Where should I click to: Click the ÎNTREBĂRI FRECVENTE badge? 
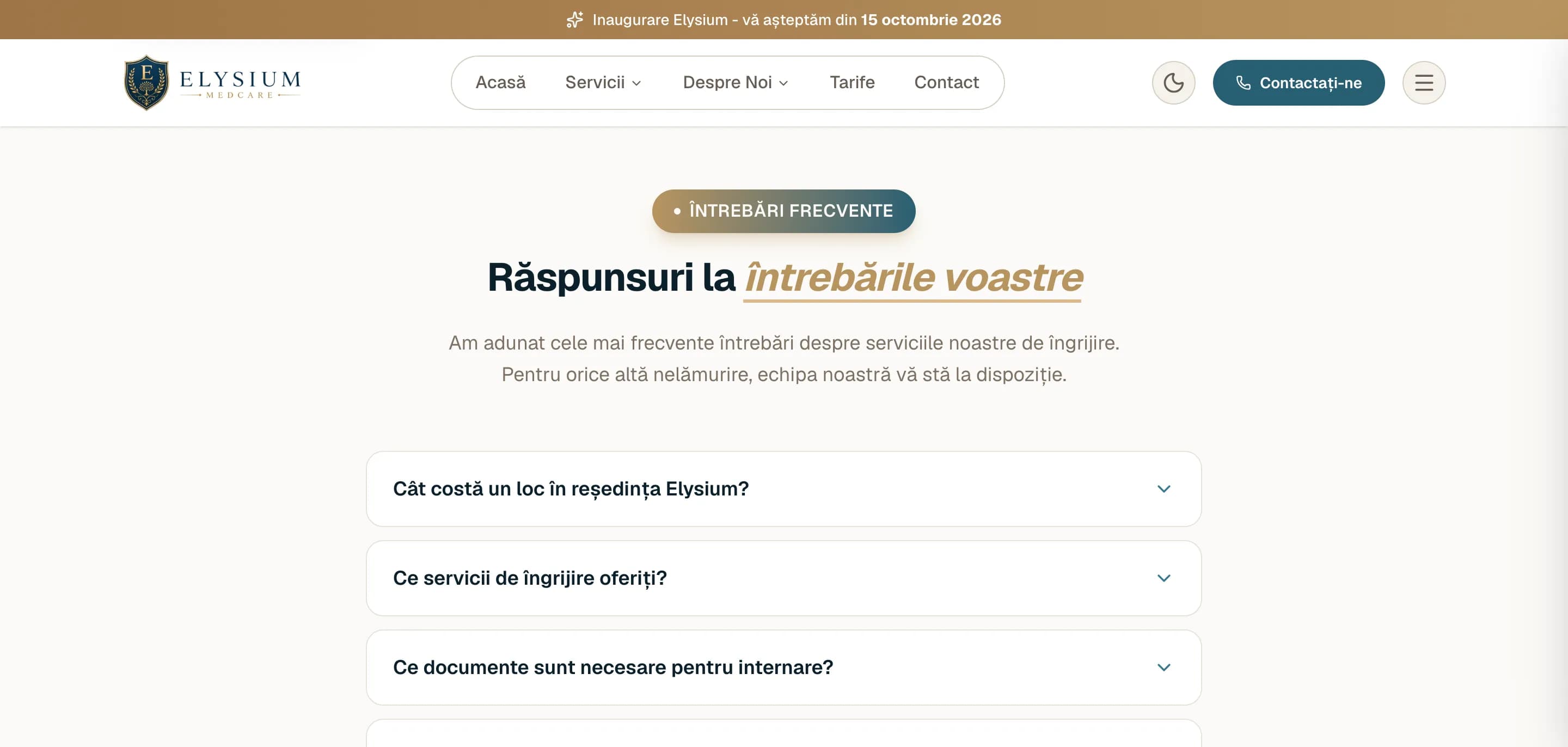783,211
